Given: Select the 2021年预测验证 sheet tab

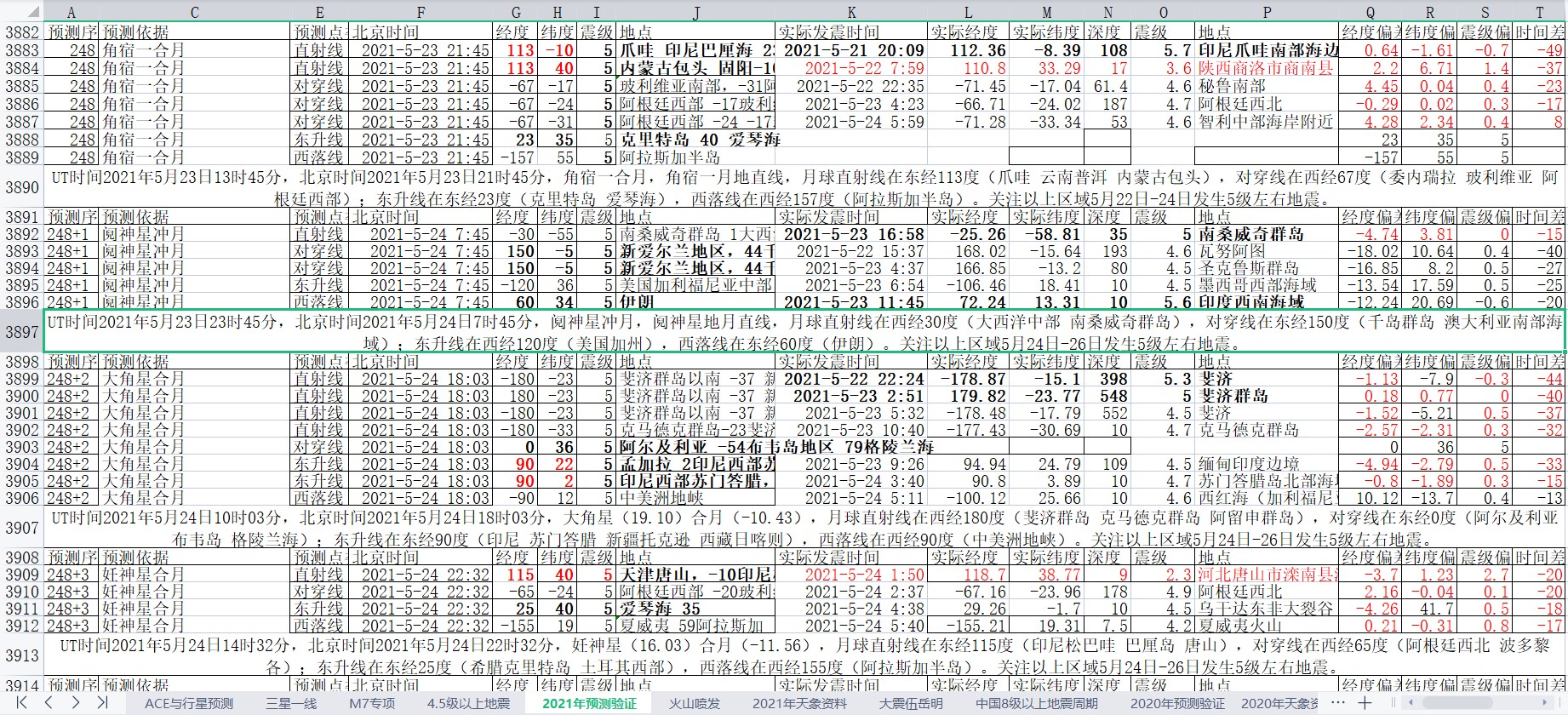Looking at the screenshot, I should point(589,703).
